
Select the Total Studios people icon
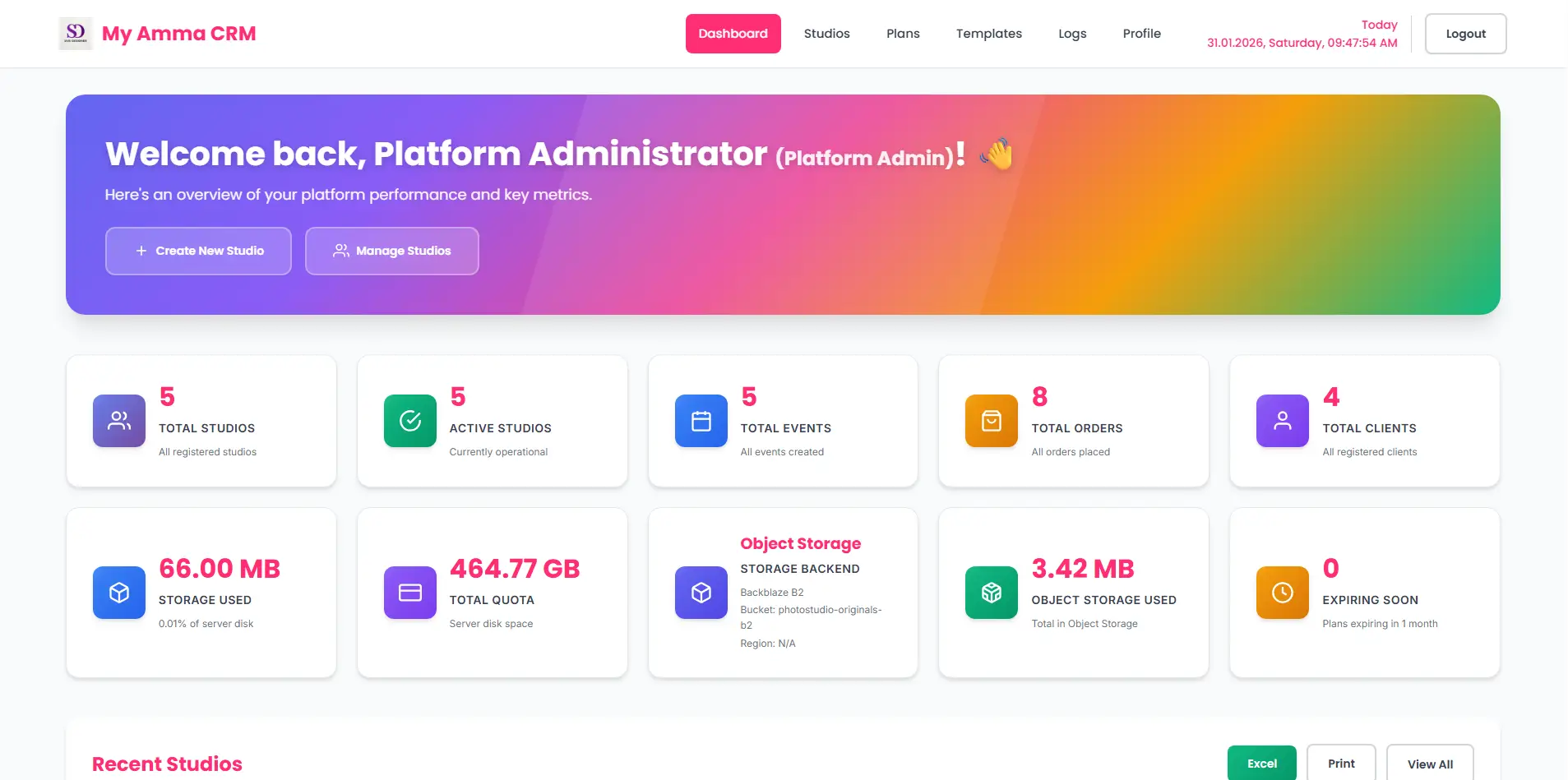(118, 421)
